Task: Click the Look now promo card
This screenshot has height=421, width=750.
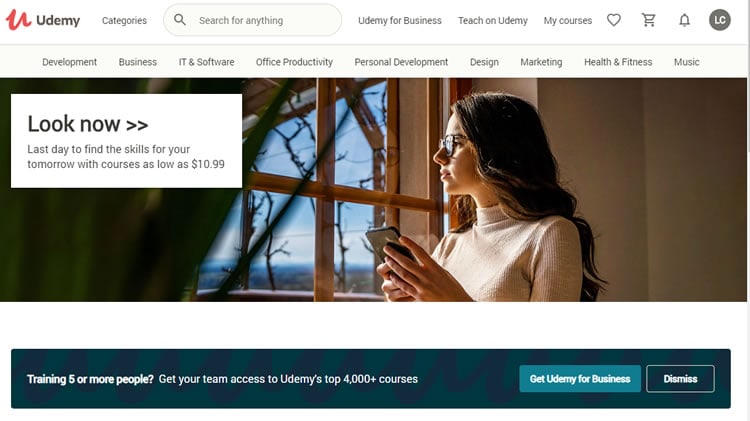Action: (x=126, y=141)
